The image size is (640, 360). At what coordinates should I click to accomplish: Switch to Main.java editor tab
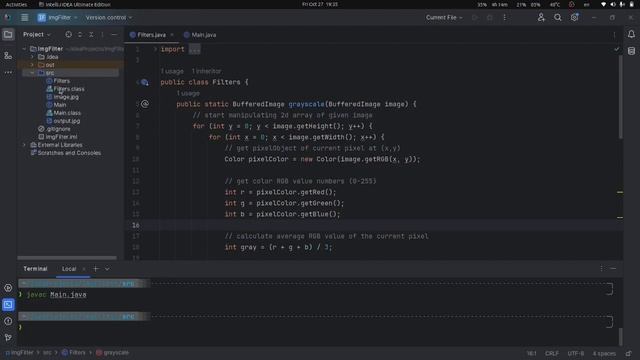(x=200, y=35)
